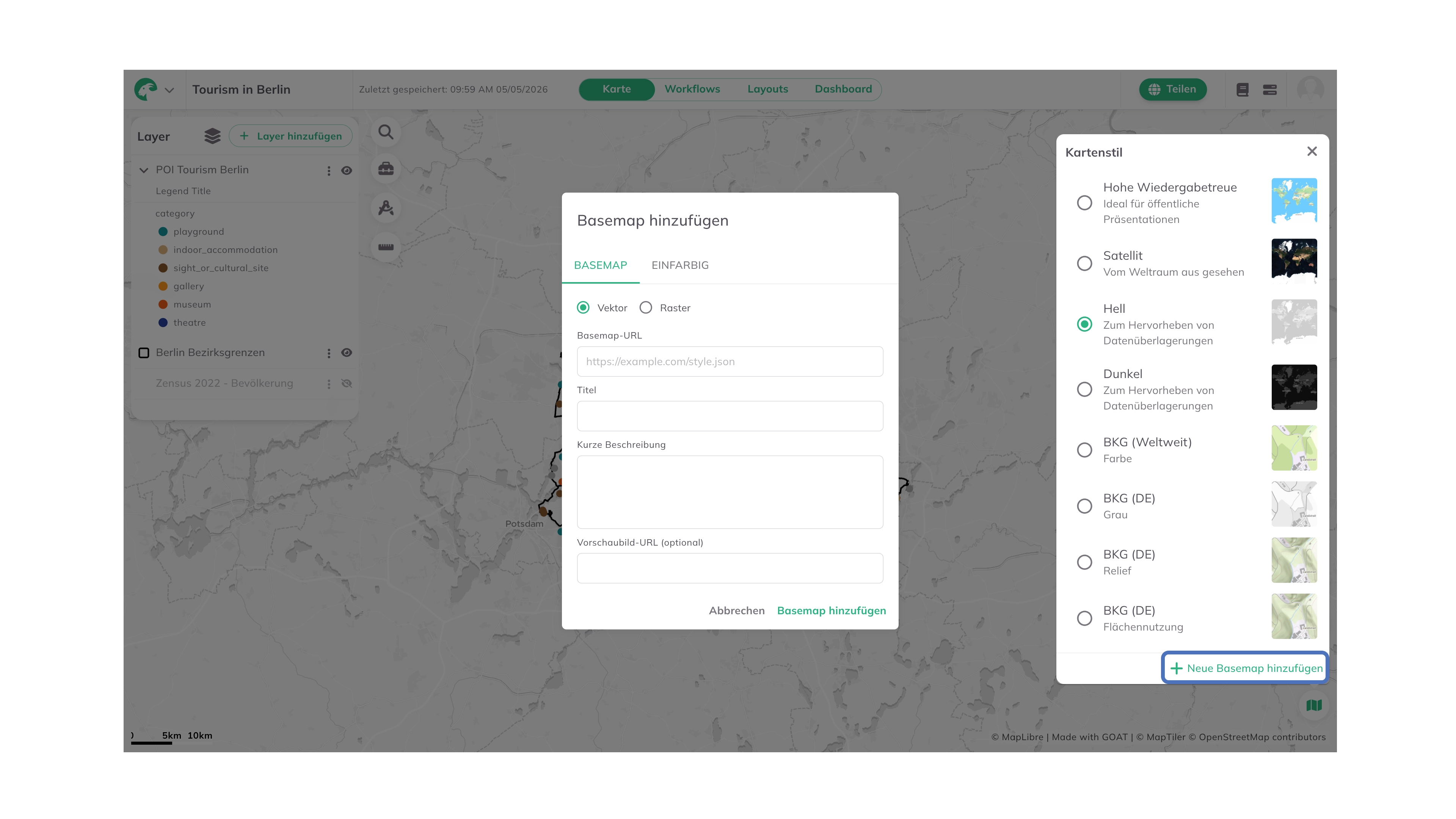The width and height of the screenshot is (1456, 819).
Task: Click the Potsdam map label
Action: (x=524, y=524)
